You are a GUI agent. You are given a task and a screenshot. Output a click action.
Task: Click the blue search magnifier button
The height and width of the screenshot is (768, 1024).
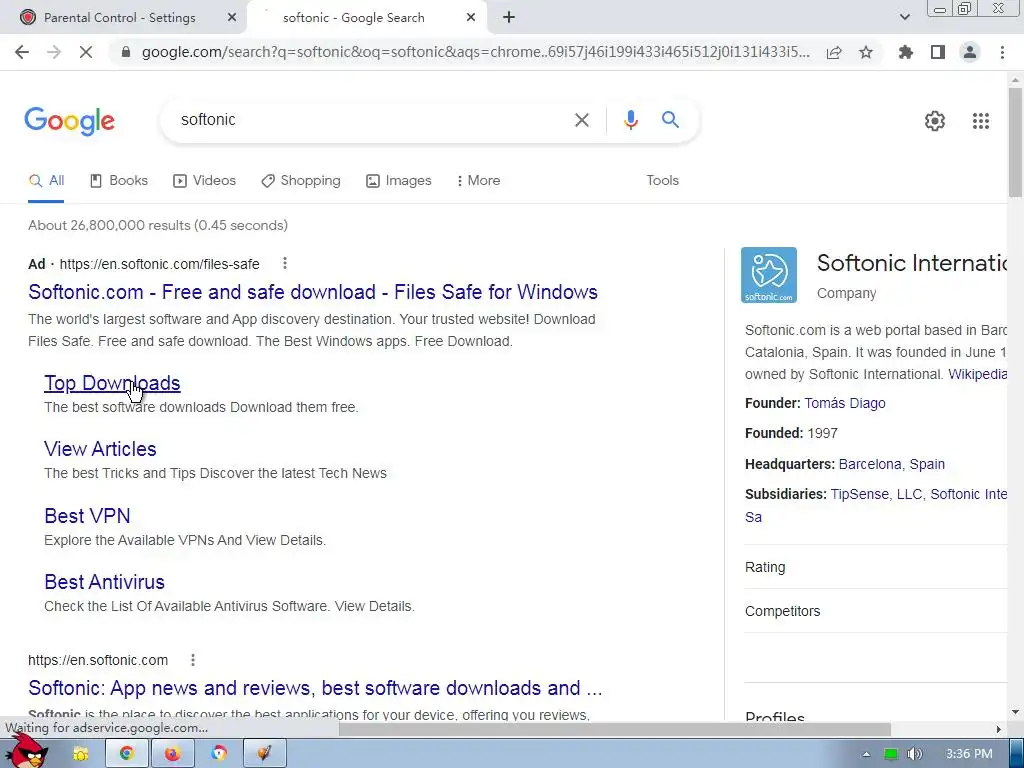(670, 120)
